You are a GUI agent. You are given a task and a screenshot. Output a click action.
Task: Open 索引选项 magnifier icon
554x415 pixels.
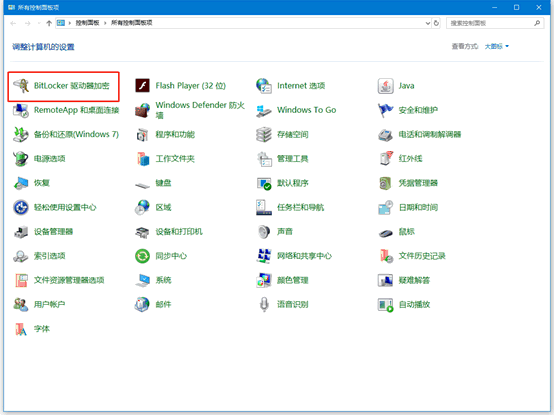point(21,256)
